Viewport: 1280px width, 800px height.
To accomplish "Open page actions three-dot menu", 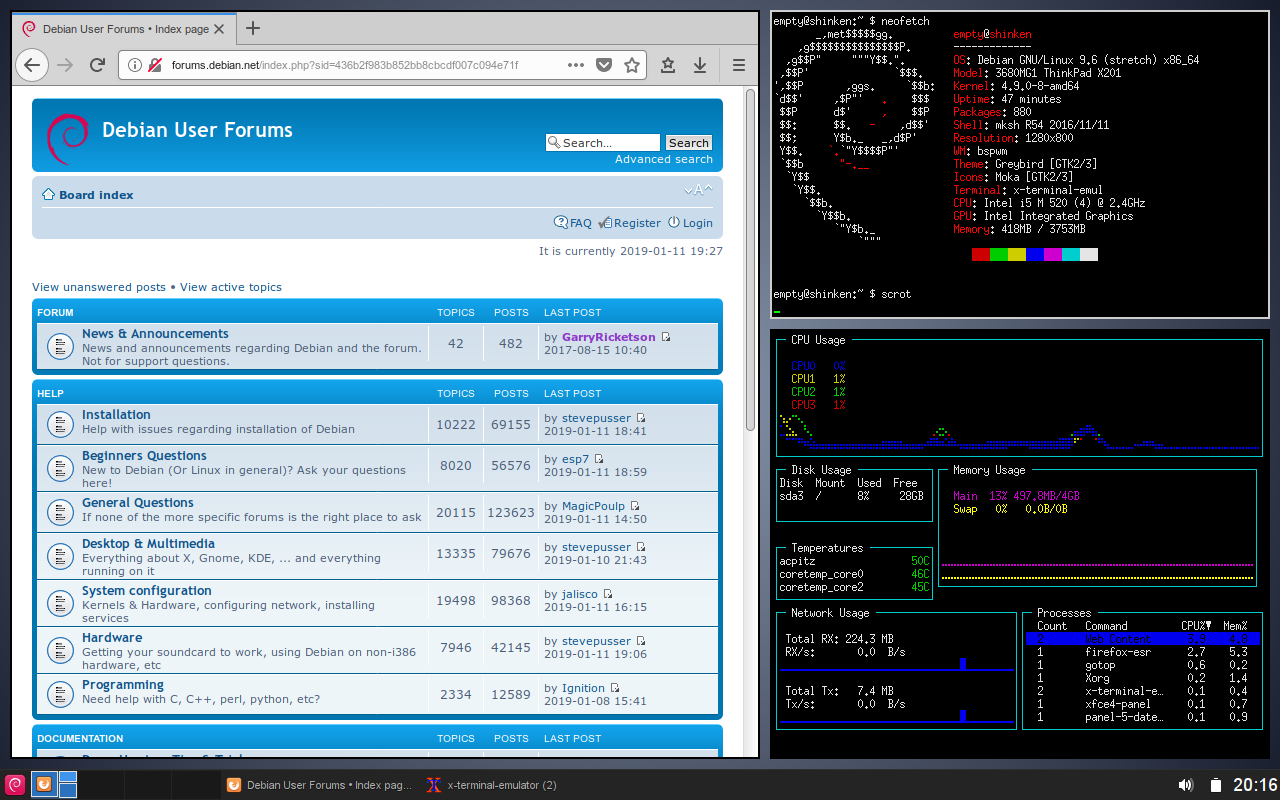I will click(575, 65).
